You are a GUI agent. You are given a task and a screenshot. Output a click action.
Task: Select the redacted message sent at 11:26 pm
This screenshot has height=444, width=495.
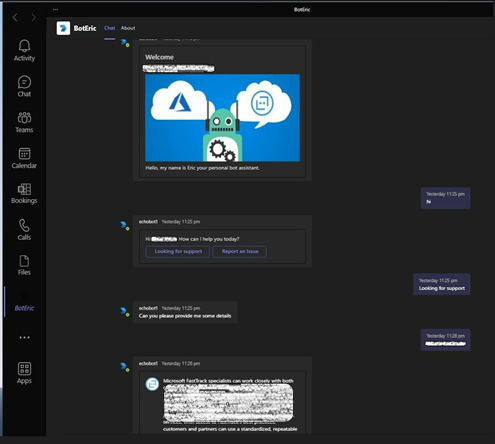pos(445,340)
